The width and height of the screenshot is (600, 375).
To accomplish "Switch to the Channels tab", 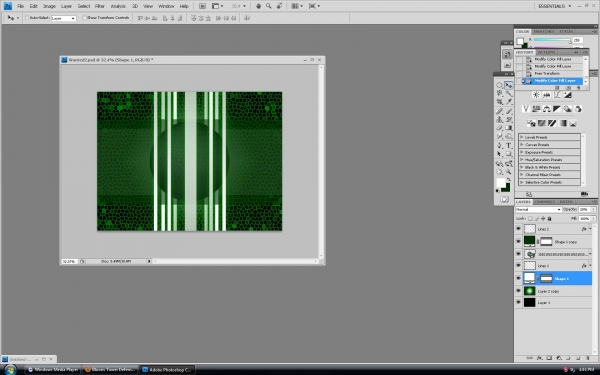I will tap(545, 202).
